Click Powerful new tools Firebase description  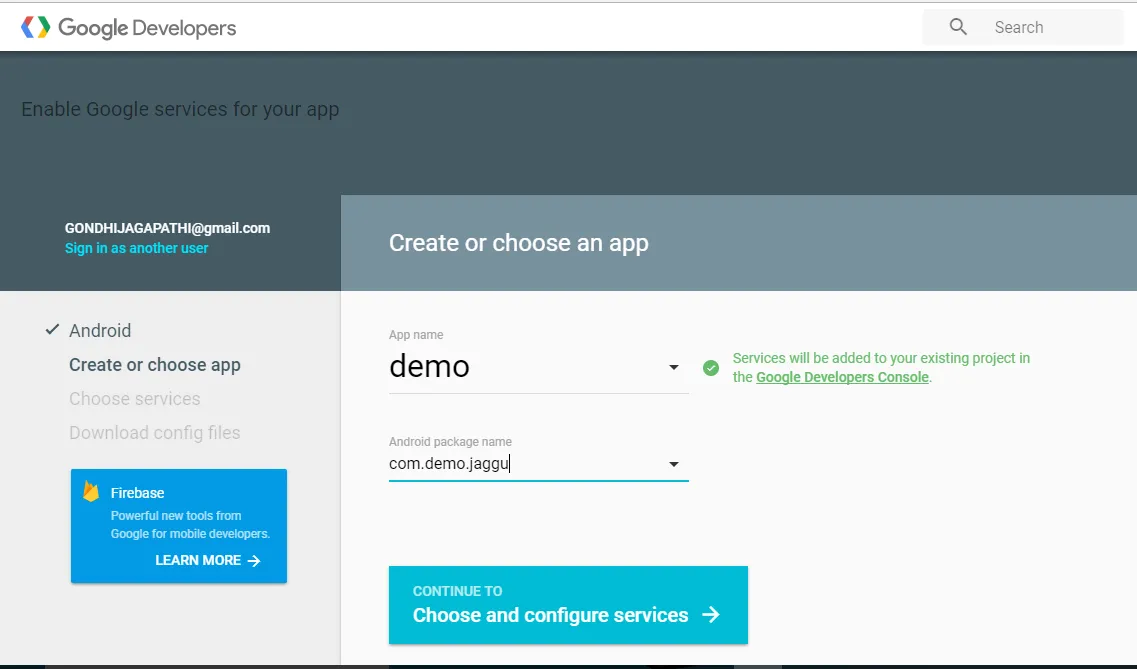(x=190, y=525)
